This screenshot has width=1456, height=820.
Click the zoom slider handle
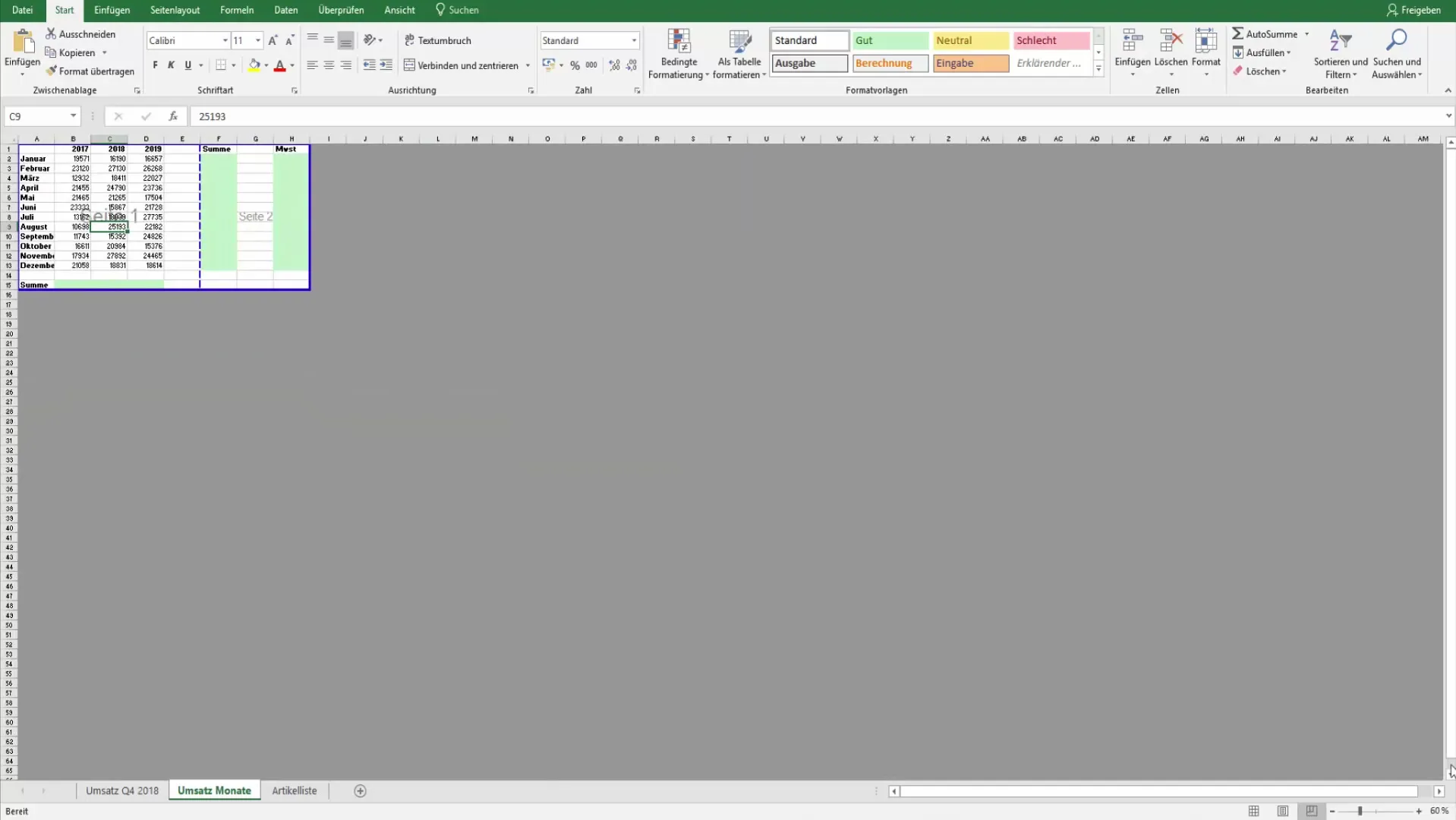(x=1360, y=811)
